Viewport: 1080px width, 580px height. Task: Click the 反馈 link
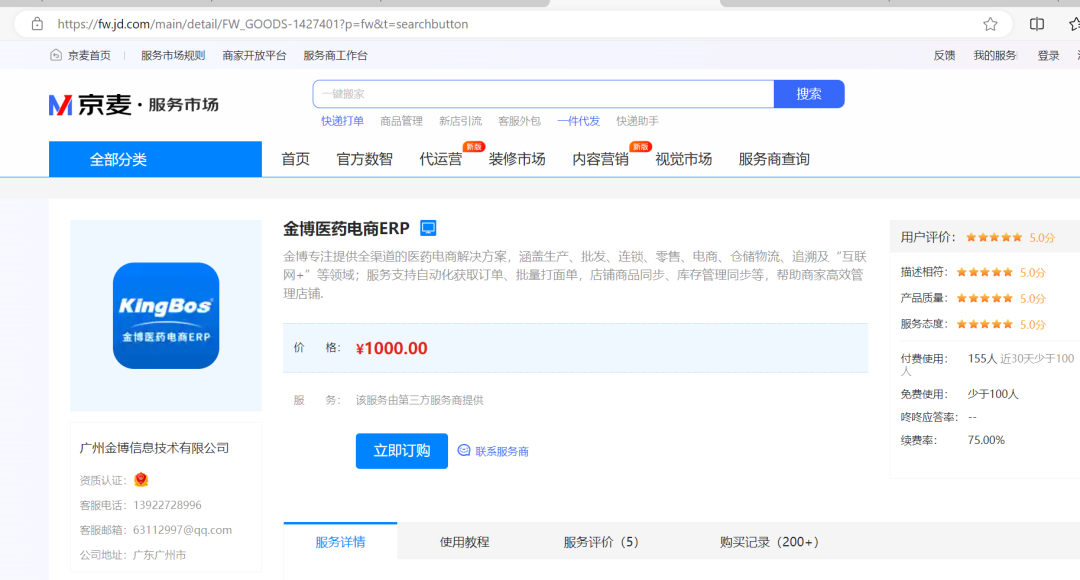pos(944,55)
